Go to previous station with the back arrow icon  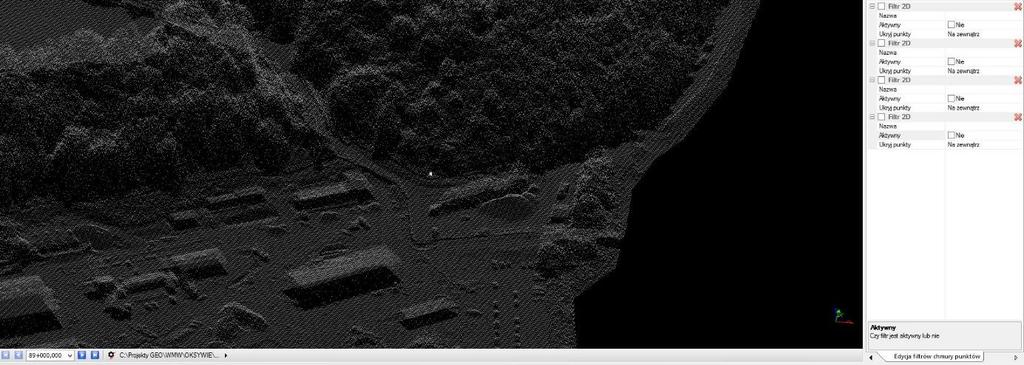(x=18, y=355)
